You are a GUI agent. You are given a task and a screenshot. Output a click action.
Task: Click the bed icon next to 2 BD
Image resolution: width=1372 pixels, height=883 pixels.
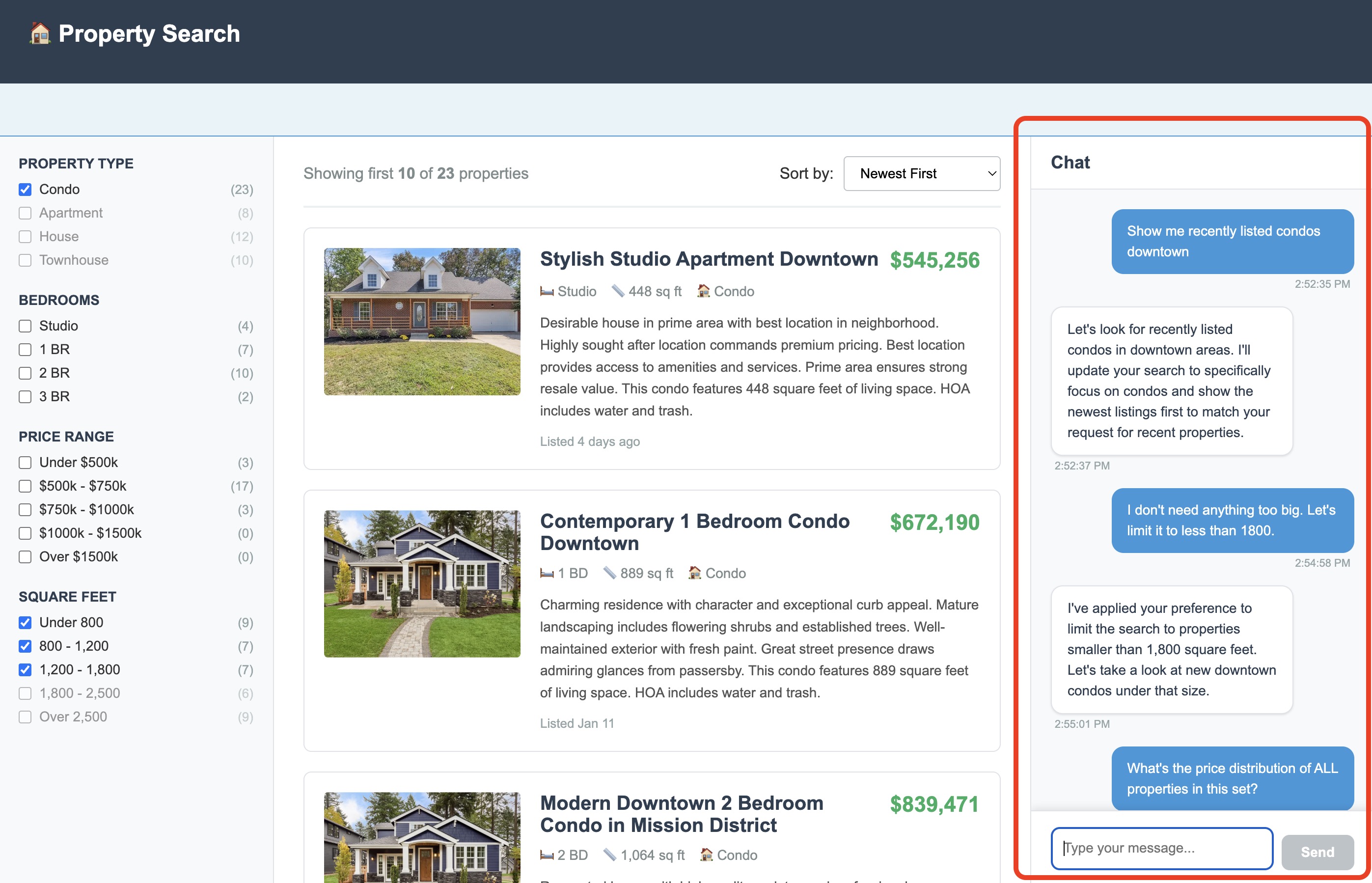pyautogui.click(x=547, y=855)
